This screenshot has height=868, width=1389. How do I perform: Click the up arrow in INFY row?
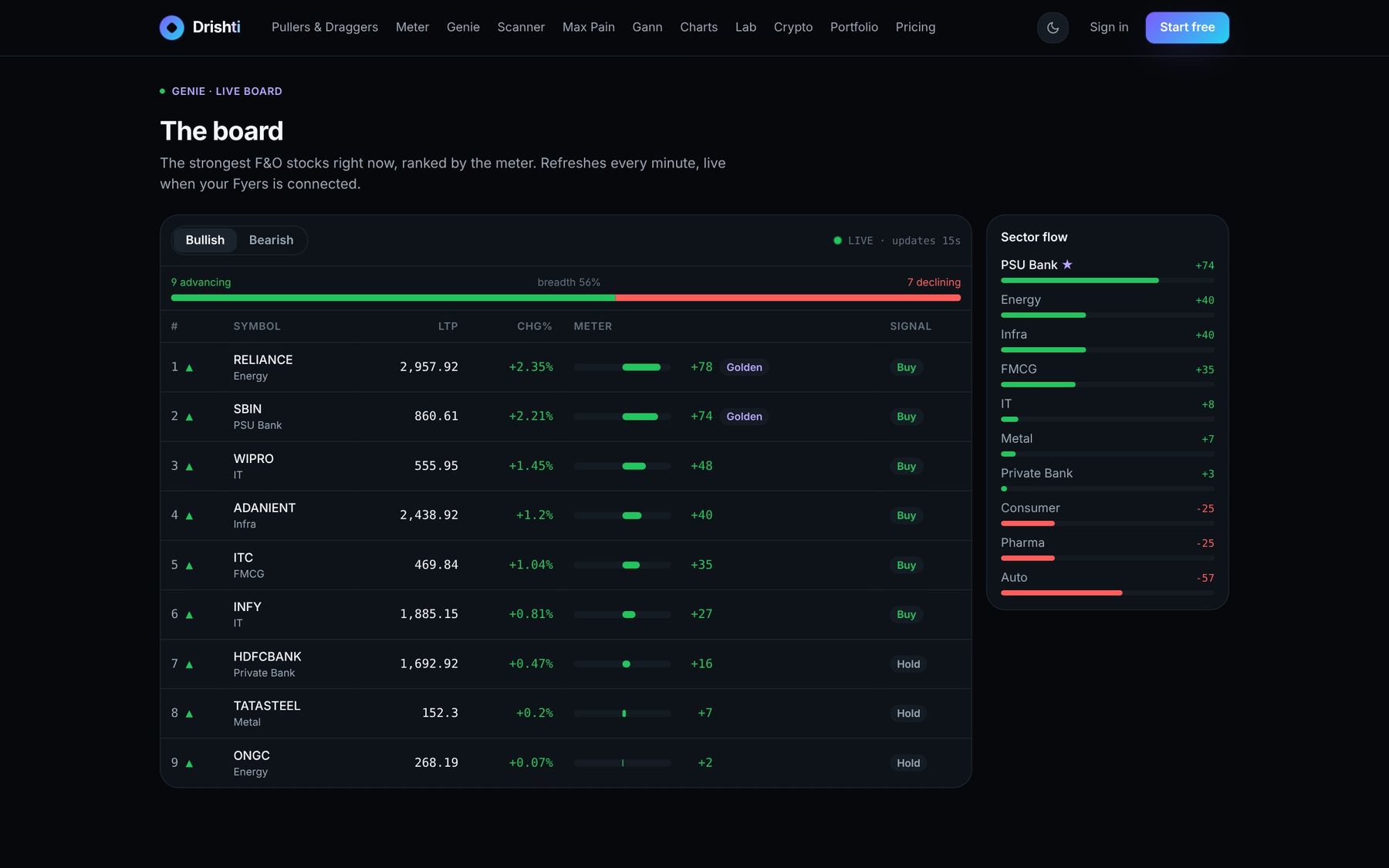(x=189, y=615)
